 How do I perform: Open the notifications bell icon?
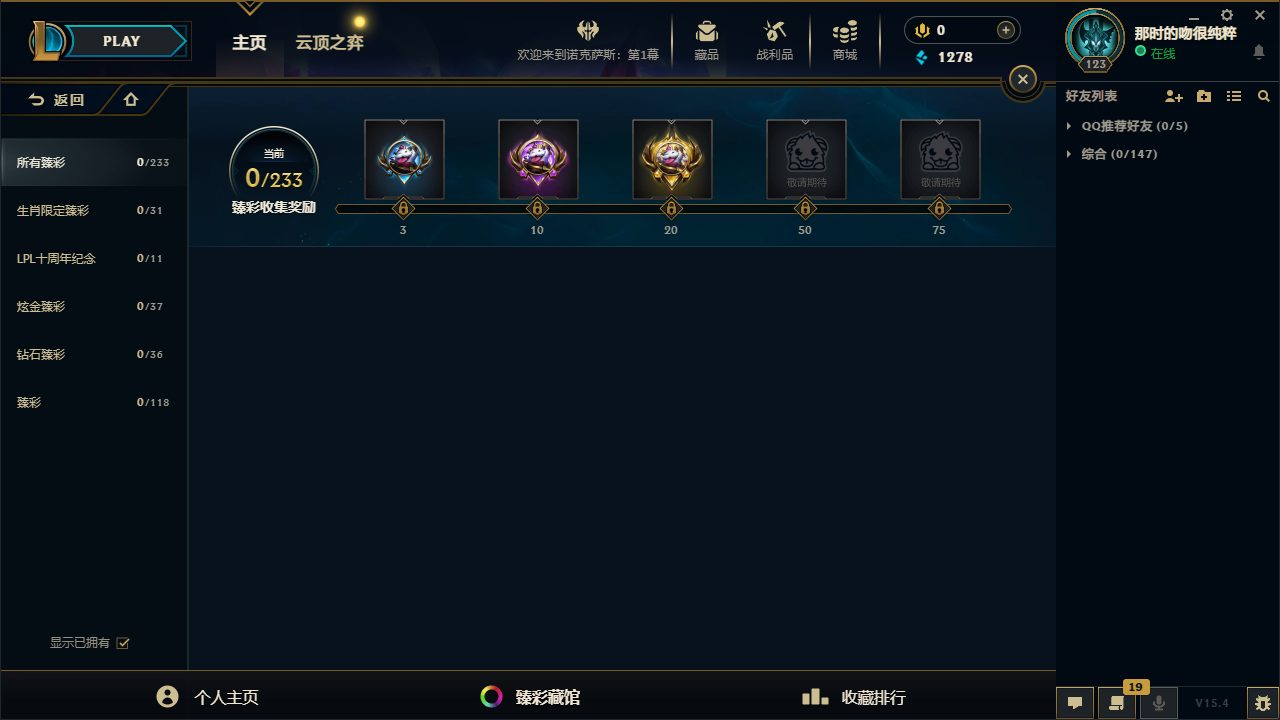(1259, 52)
